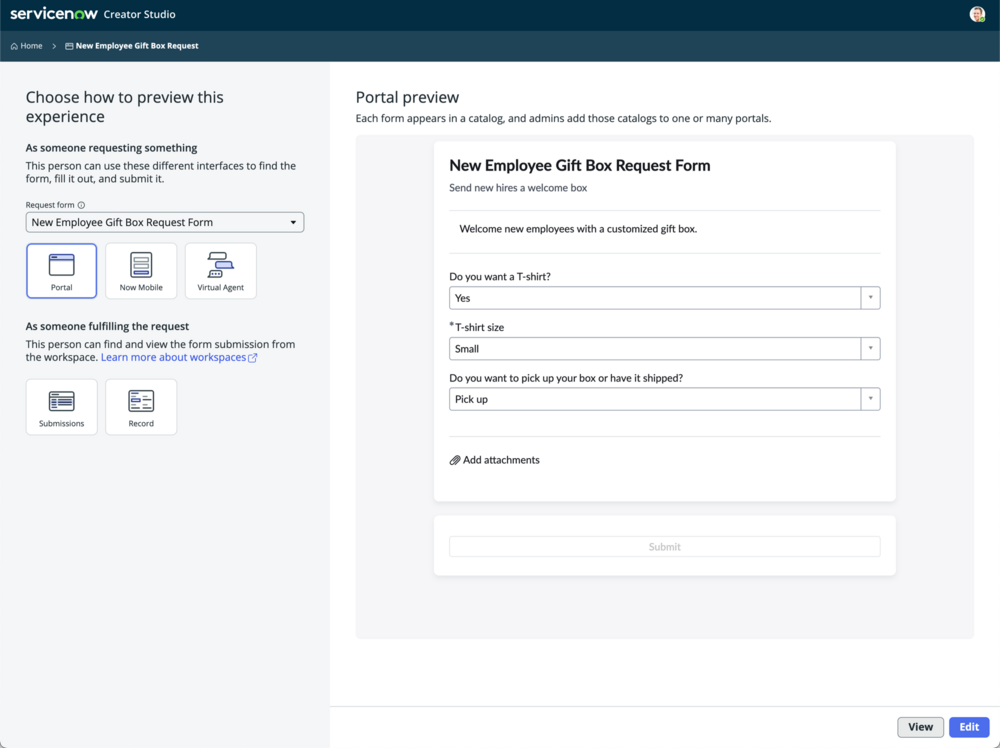The image size is (1000, 748).
Task: Click 'Do you want a T-shirt?' label
Action: click(x=500, y=276)
